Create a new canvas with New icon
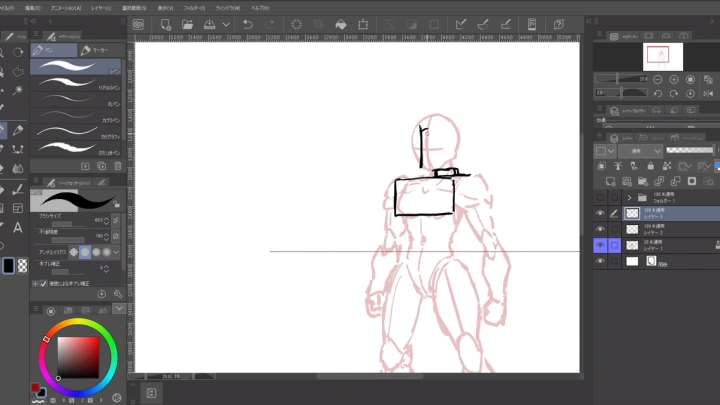The height and width of the screenshot is (405, 720). pyautogui.click(x=165, y=24)
